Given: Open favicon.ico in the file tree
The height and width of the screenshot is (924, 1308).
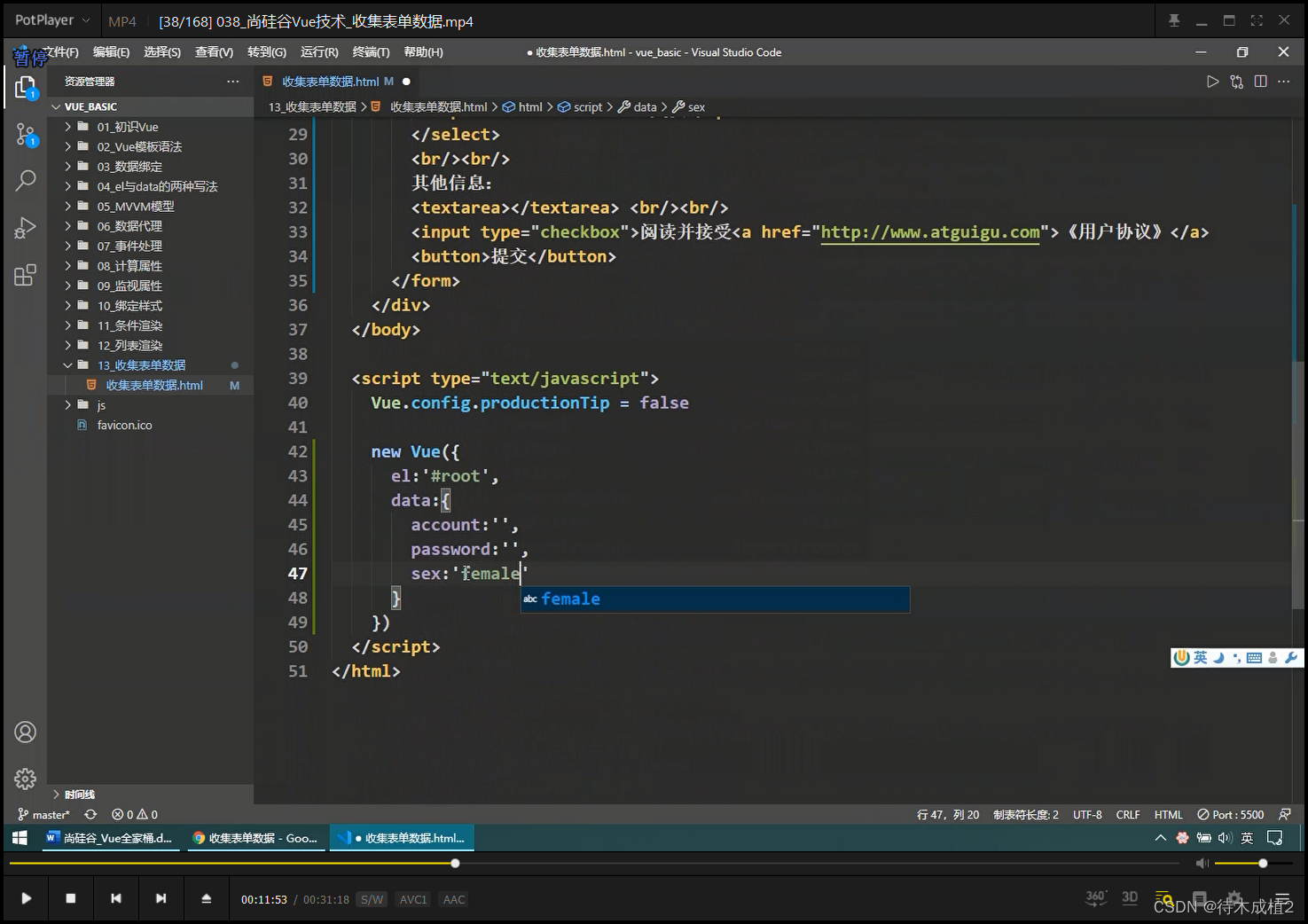Looking at the screenshot, I should [x=124, y=425].
